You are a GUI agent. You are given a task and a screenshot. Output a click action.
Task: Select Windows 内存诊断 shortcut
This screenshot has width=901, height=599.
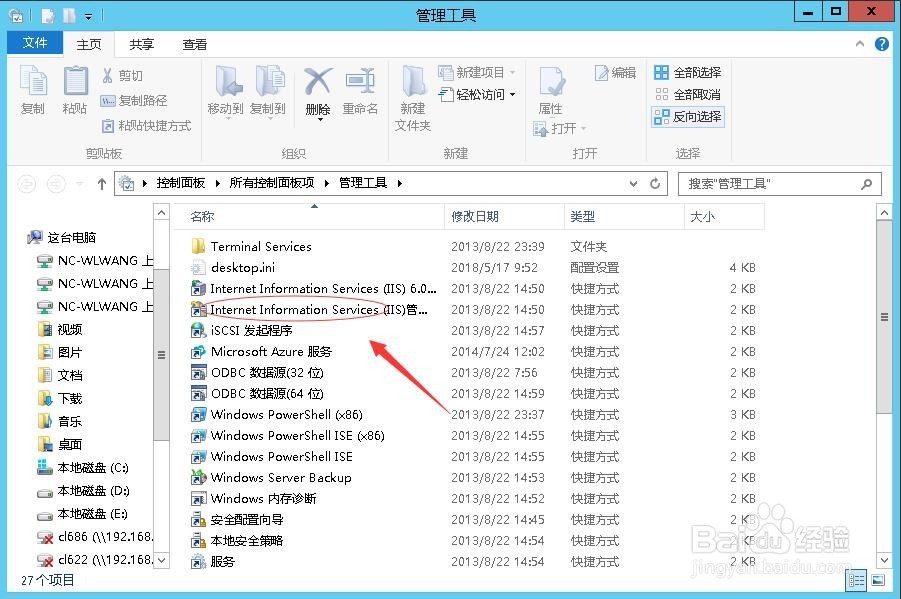point(254,498)
